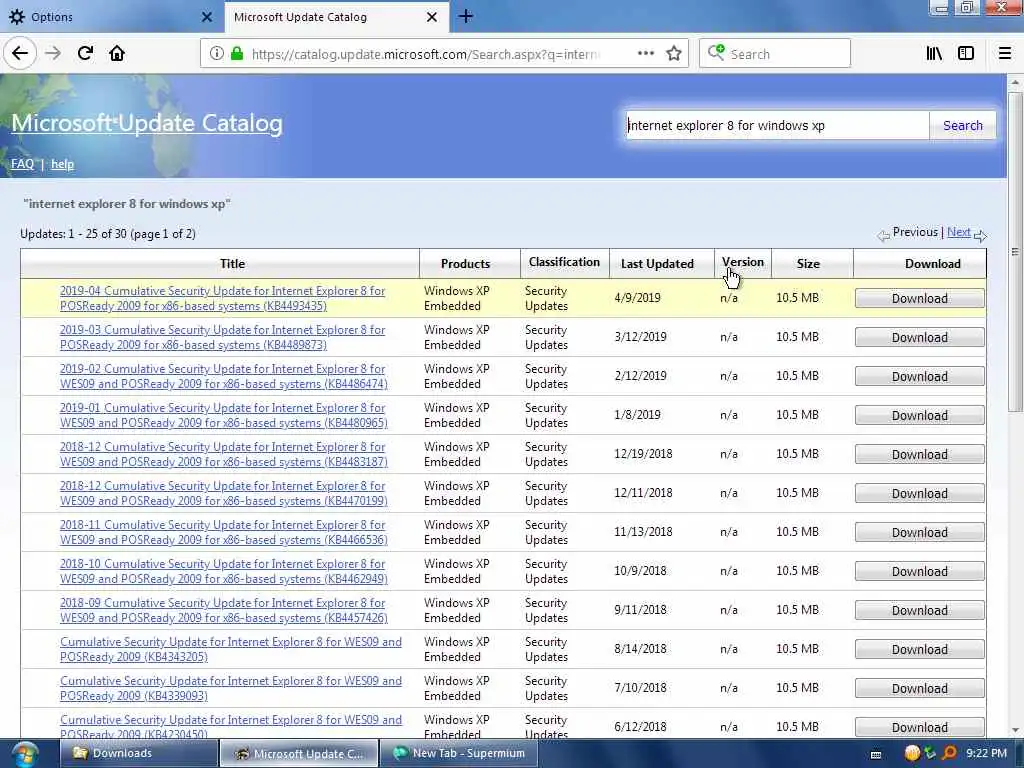Download the 4/9/2019 update
The width and height of the screenshot is (1024, 768).
pos(919,298)
